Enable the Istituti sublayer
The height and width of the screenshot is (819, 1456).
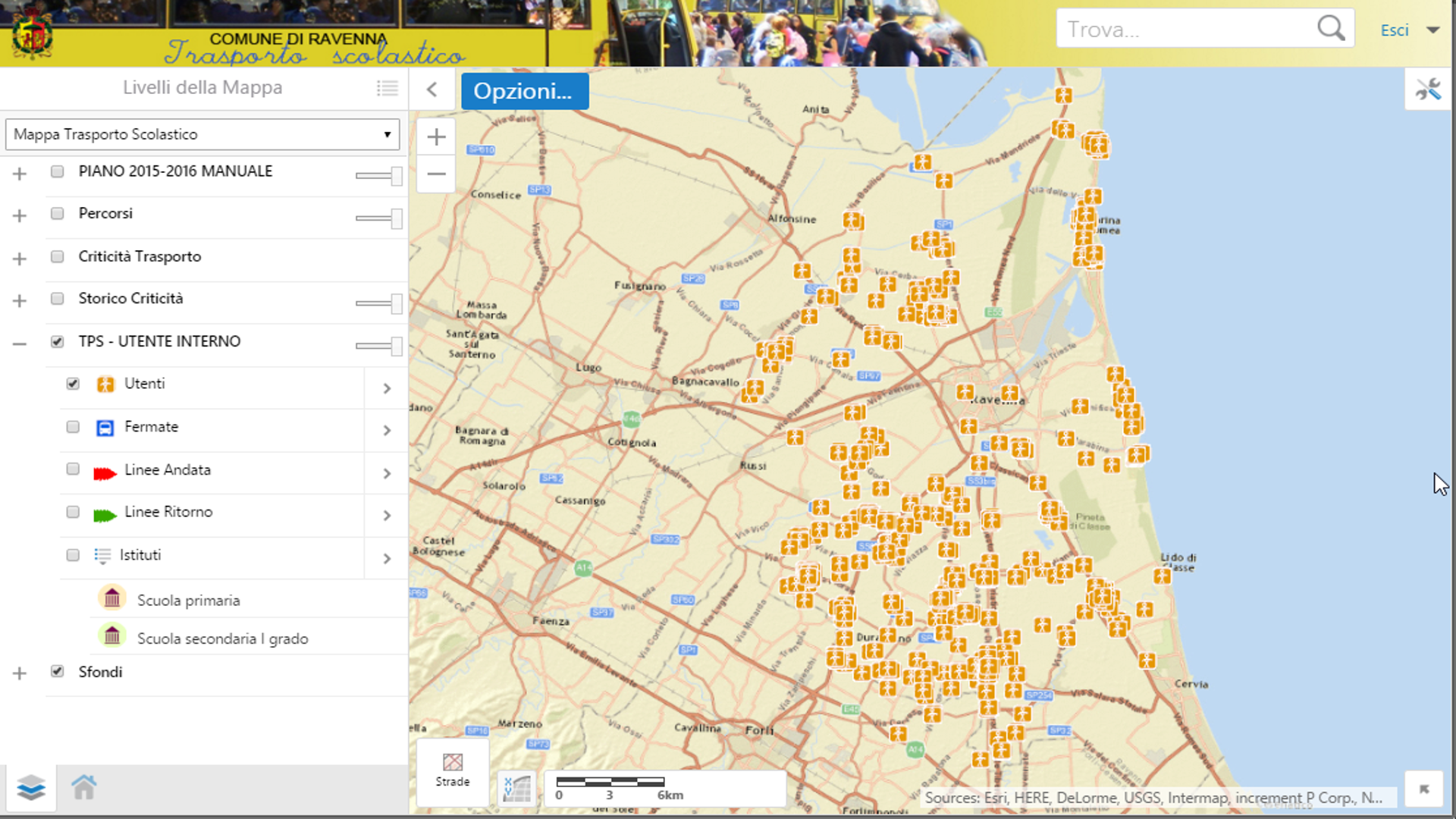pyautogui.click(x=73, y=554)
